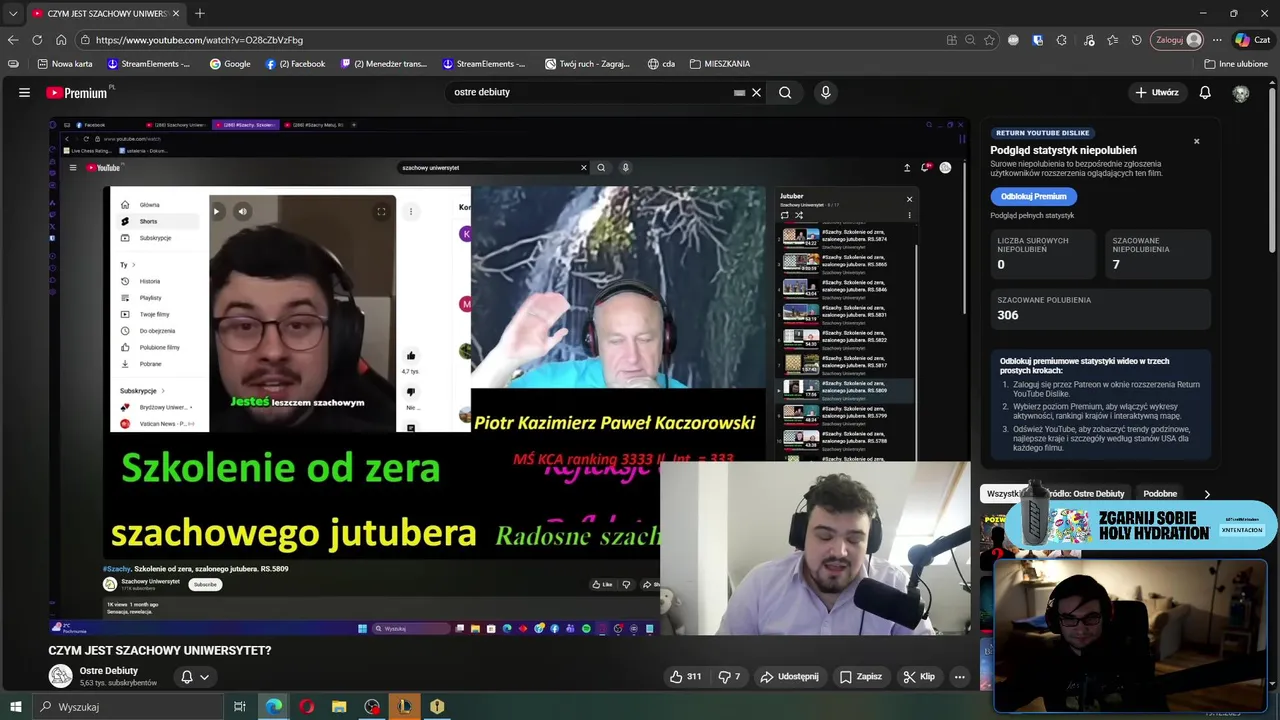Open the '(2) Facebook' bookmark
The image size is (1280, 720).
pos(295,64)
